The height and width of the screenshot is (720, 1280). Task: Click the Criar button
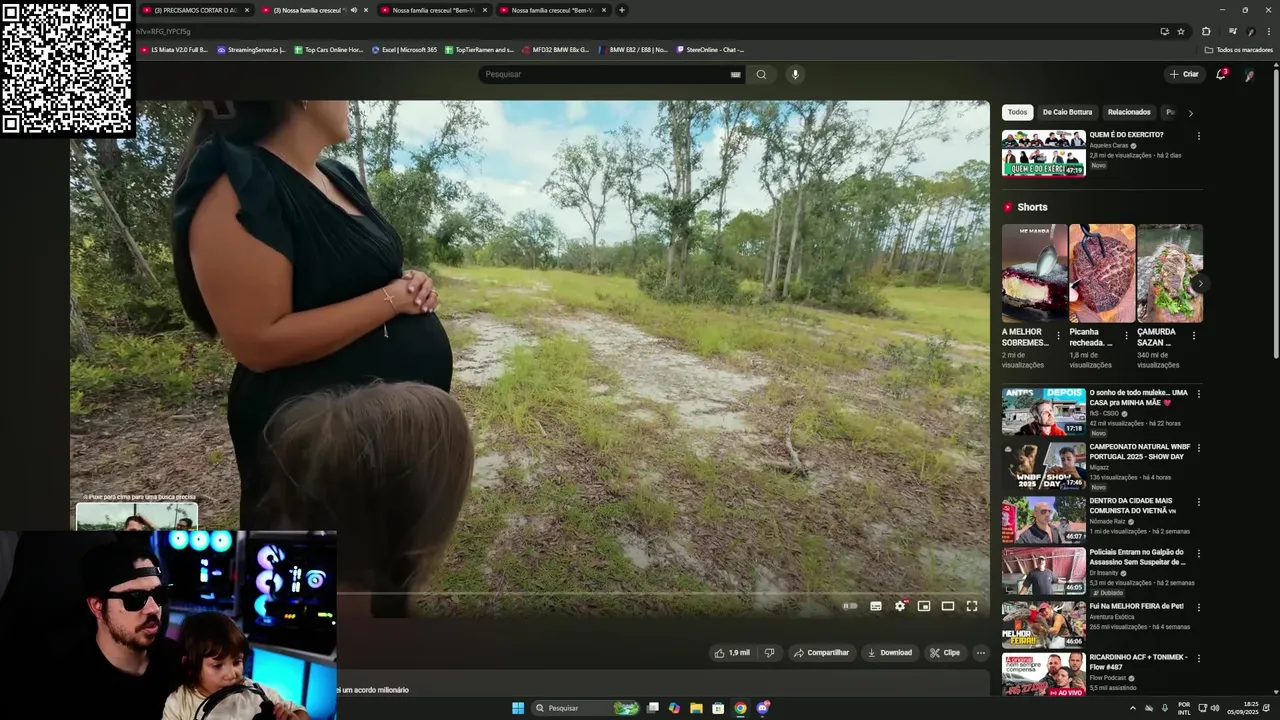1184,74
